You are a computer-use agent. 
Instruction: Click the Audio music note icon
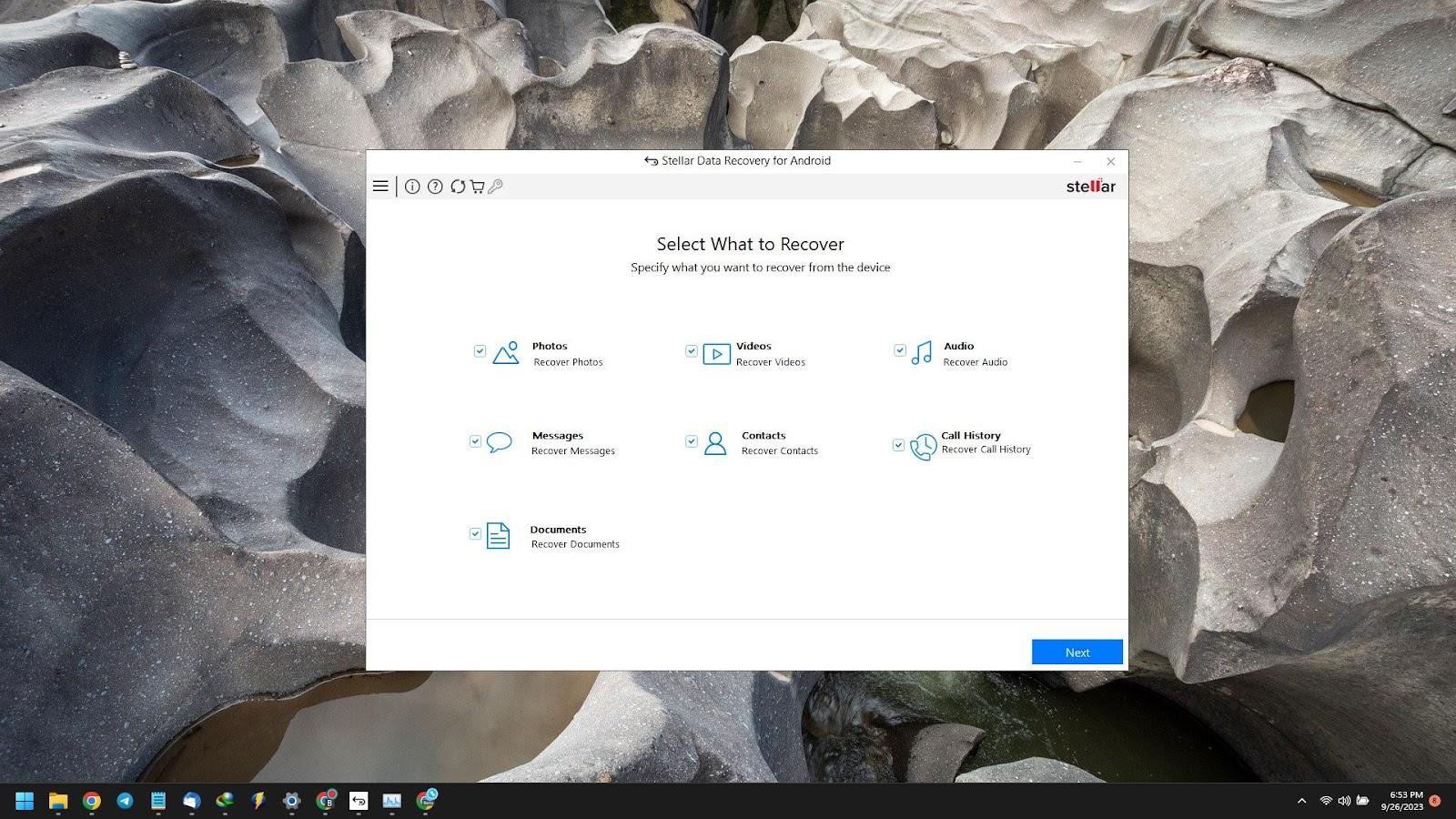(x=922, y=353)
